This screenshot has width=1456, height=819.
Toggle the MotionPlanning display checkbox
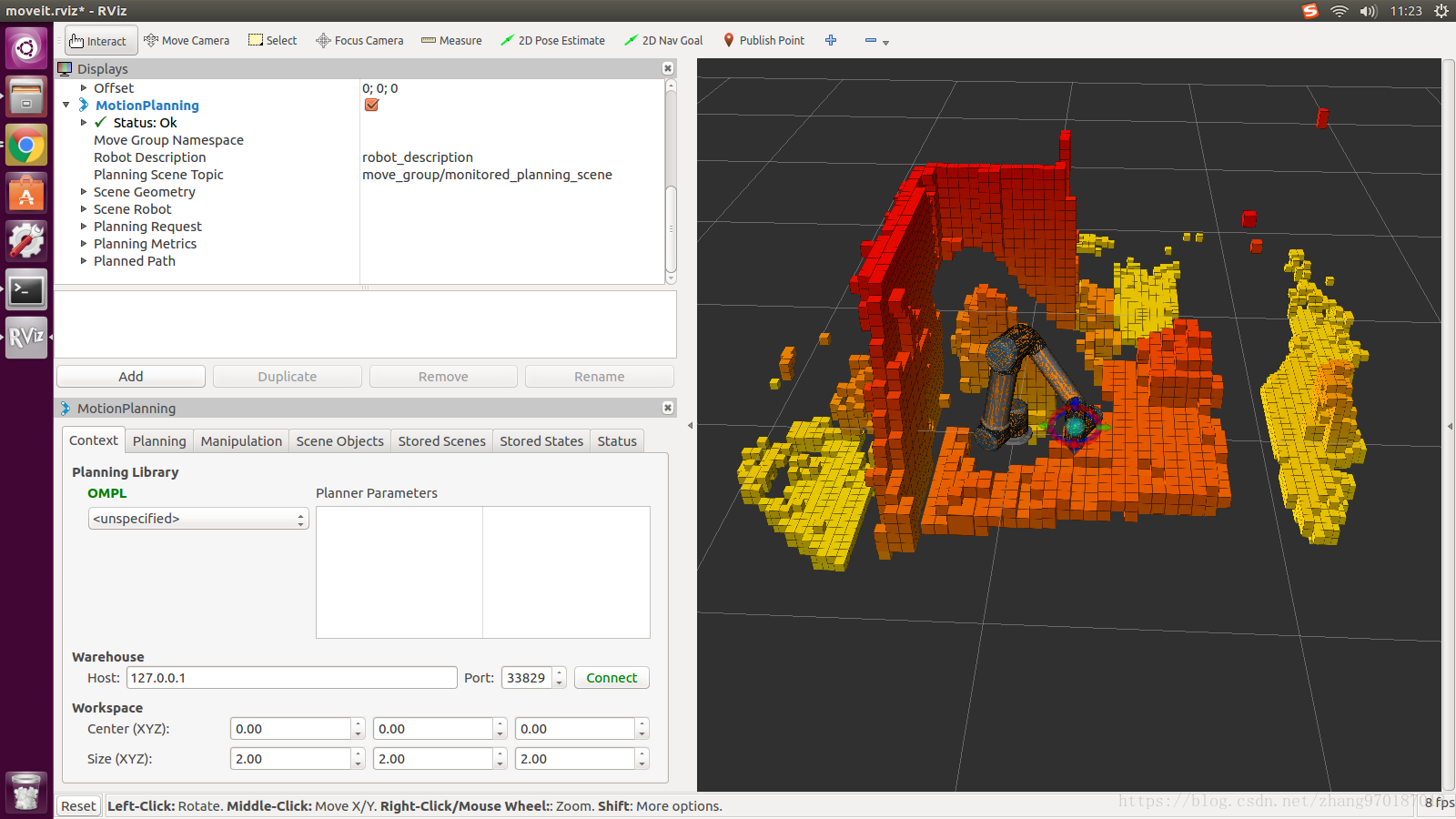pos(371,106)
